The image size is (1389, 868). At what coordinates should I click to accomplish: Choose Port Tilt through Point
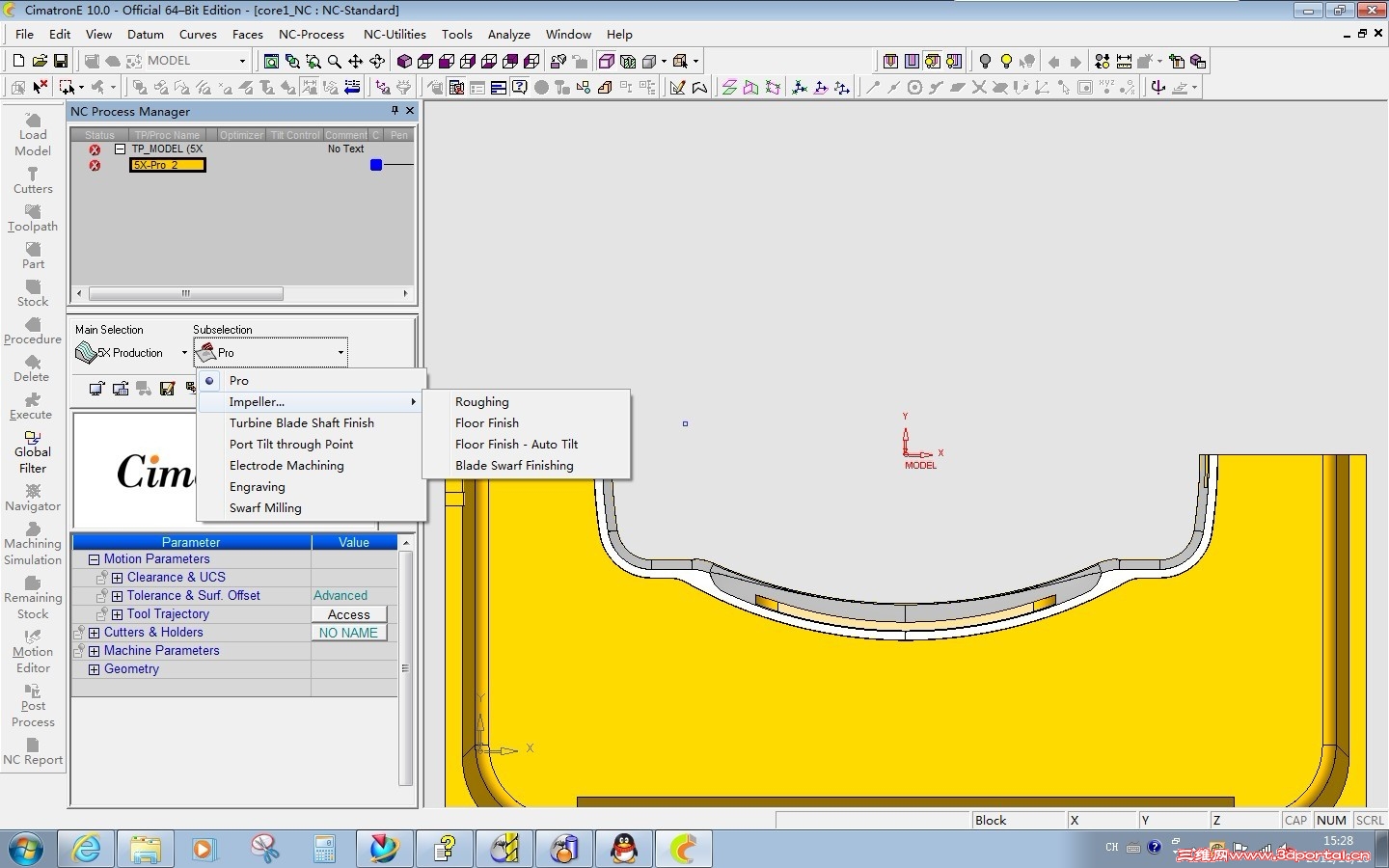click(312, 445)
